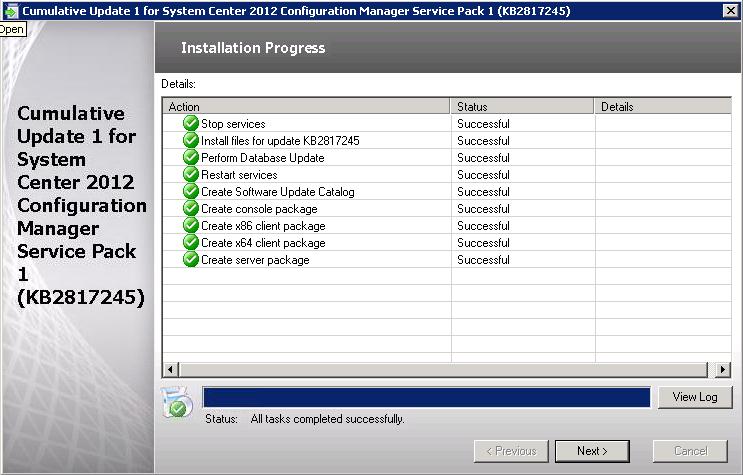Sort by the Action column header

point(306,107)
